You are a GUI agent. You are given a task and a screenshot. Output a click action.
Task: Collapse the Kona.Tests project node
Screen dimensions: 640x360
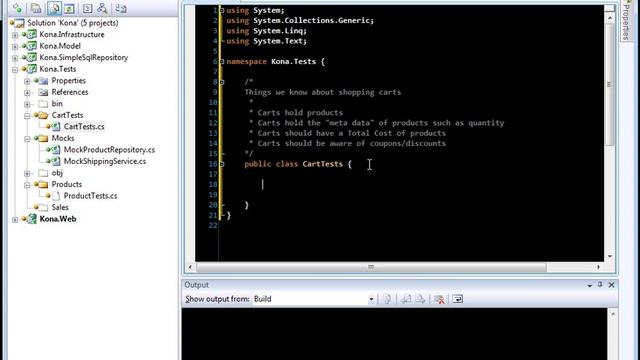[15, 69]
